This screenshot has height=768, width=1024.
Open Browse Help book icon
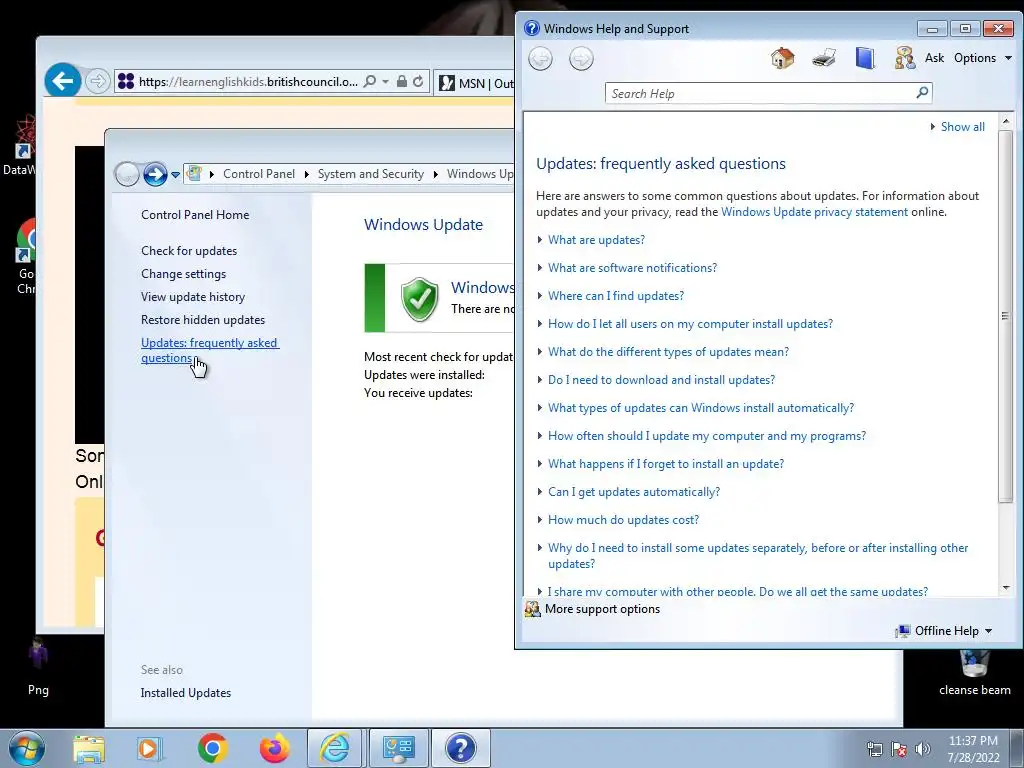[x=865, y=58]
